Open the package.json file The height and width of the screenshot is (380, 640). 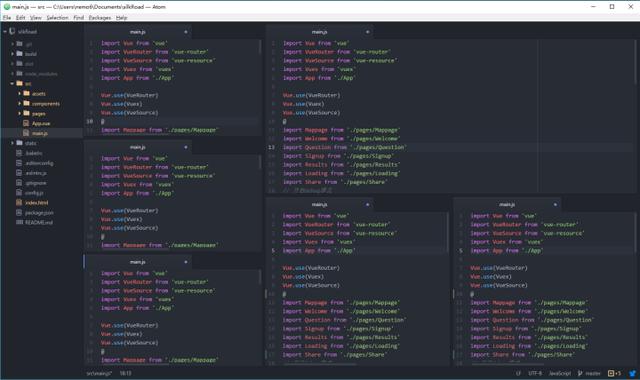39,213
